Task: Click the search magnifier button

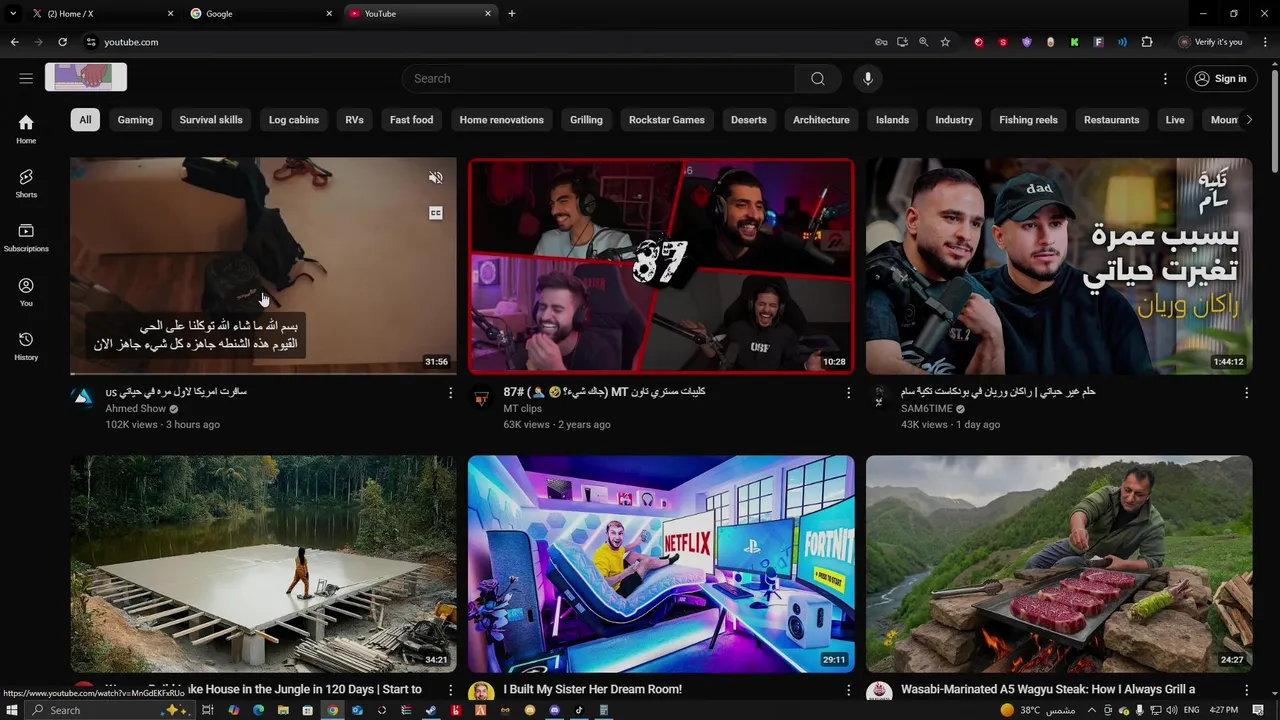Action: (818, 79)
